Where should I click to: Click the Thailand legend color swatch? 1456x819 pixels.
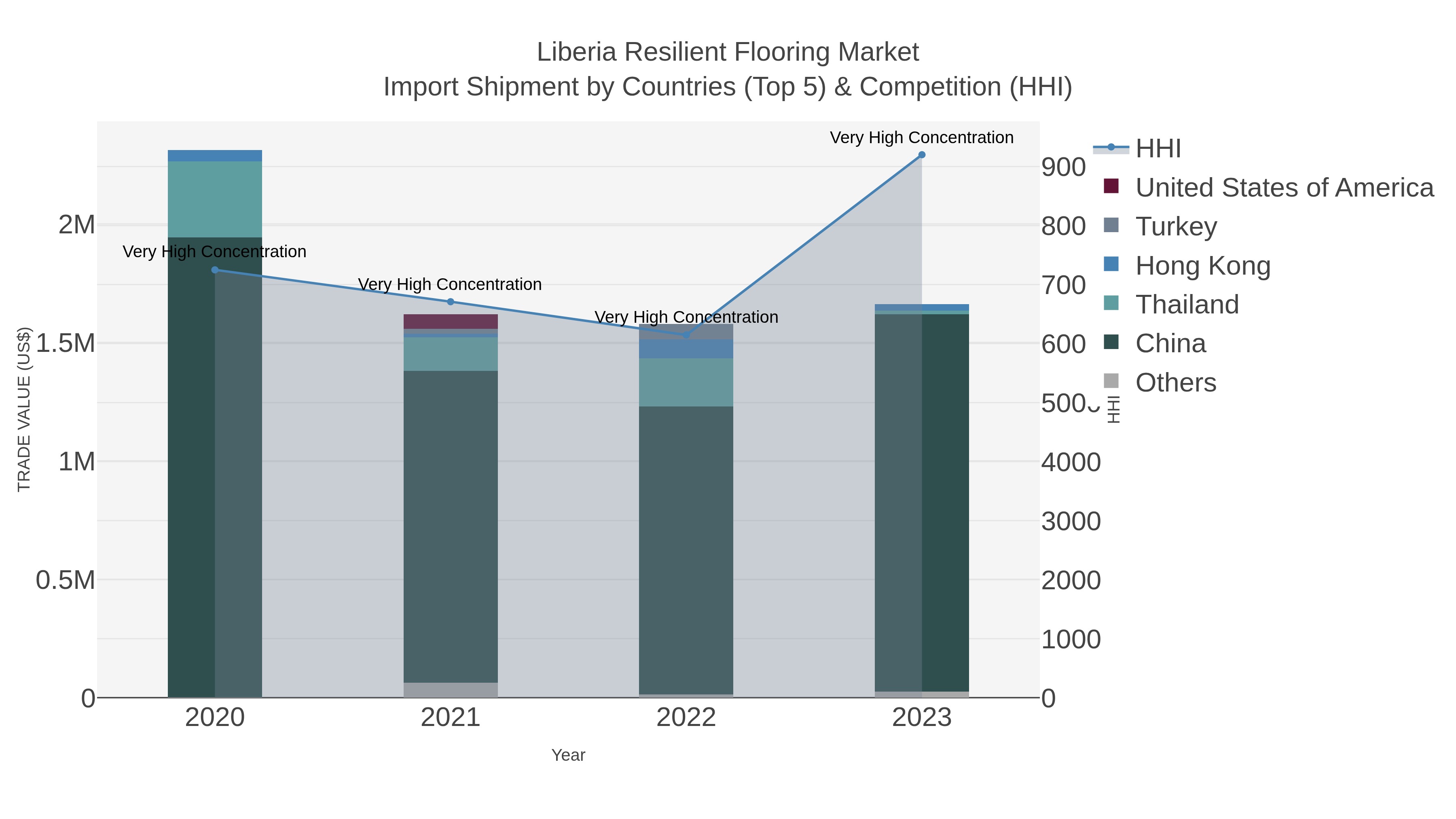(1111, 303)
